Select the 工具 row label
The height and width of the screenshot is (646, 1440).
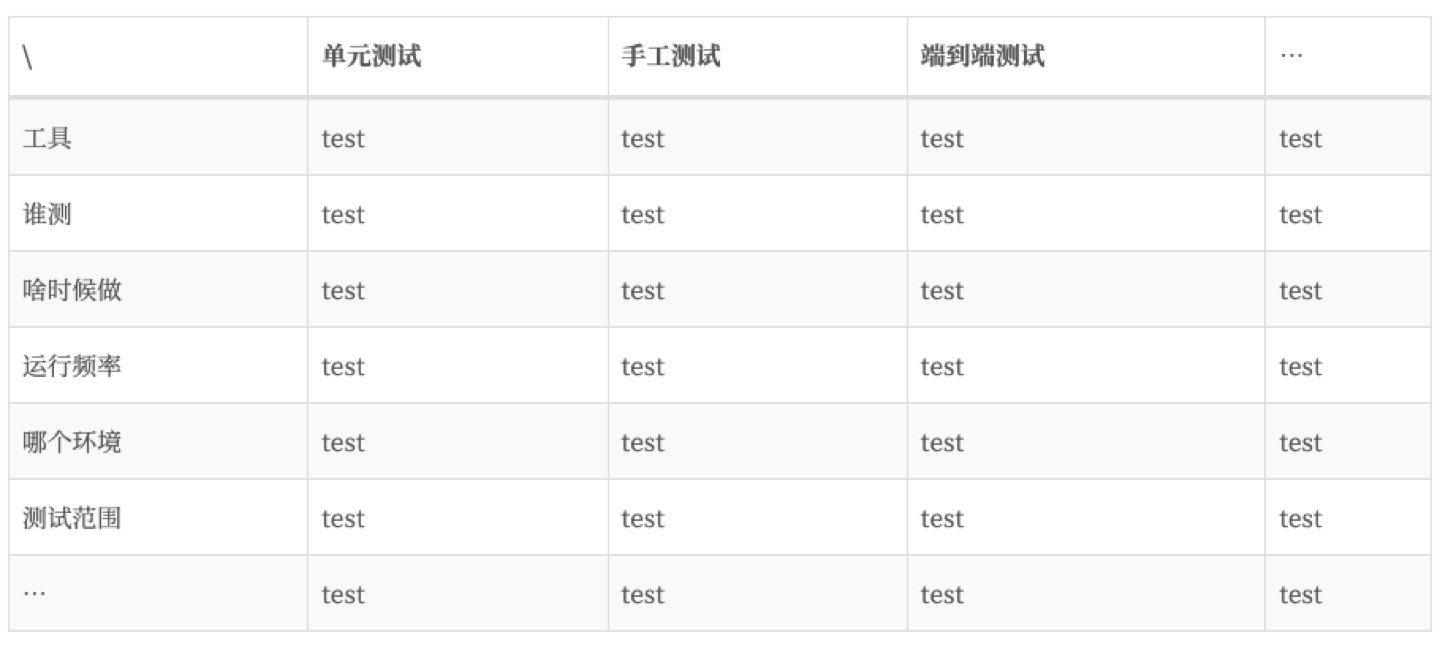(47, 138)
